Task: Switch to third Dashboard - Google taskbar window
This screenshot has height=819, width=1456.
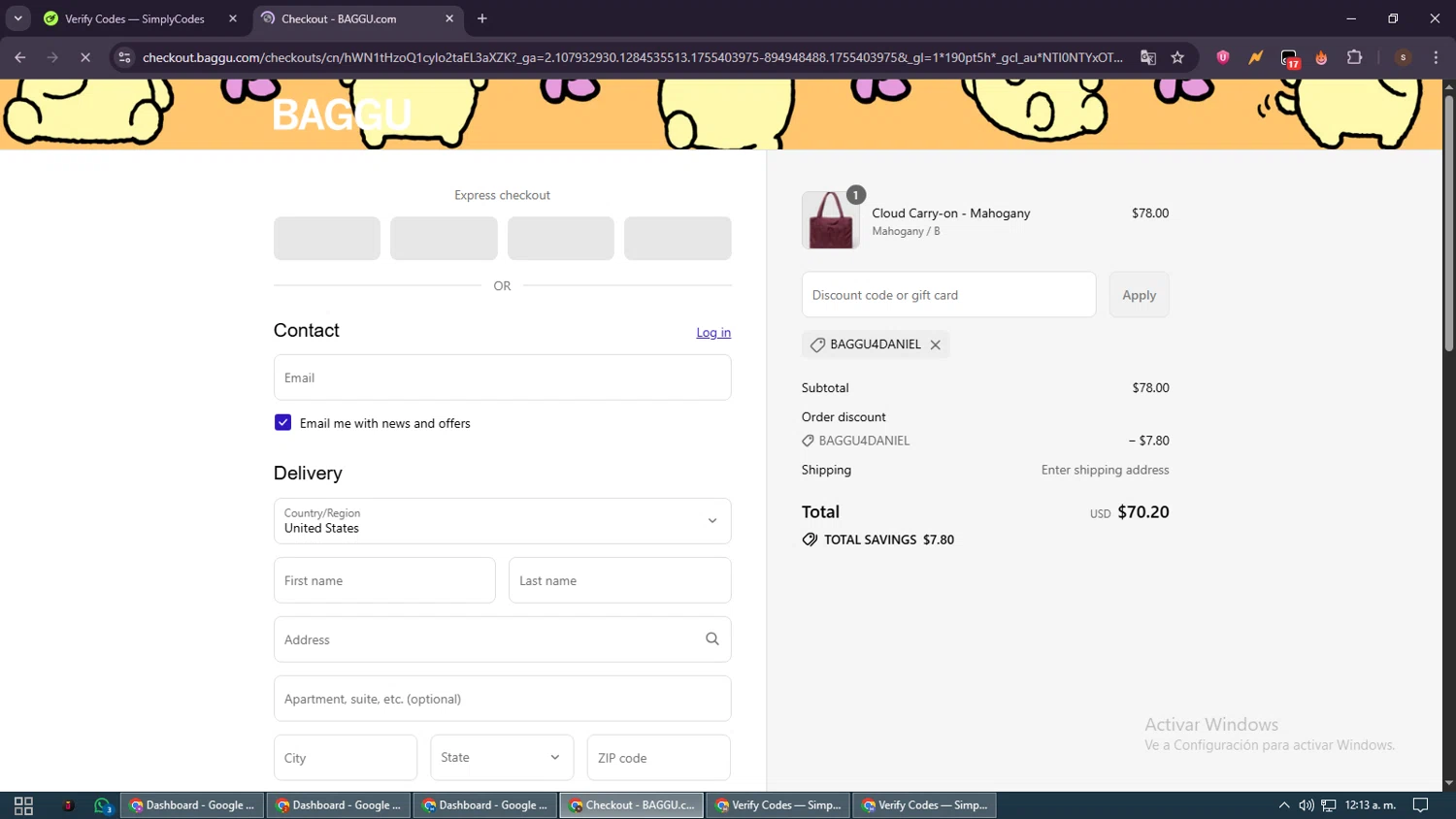Action: [x=485, y=805]
